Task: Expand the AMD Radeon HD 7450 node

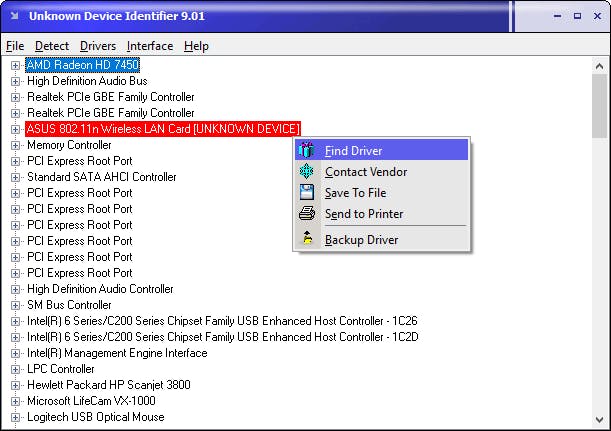Action: coord(15,65)
